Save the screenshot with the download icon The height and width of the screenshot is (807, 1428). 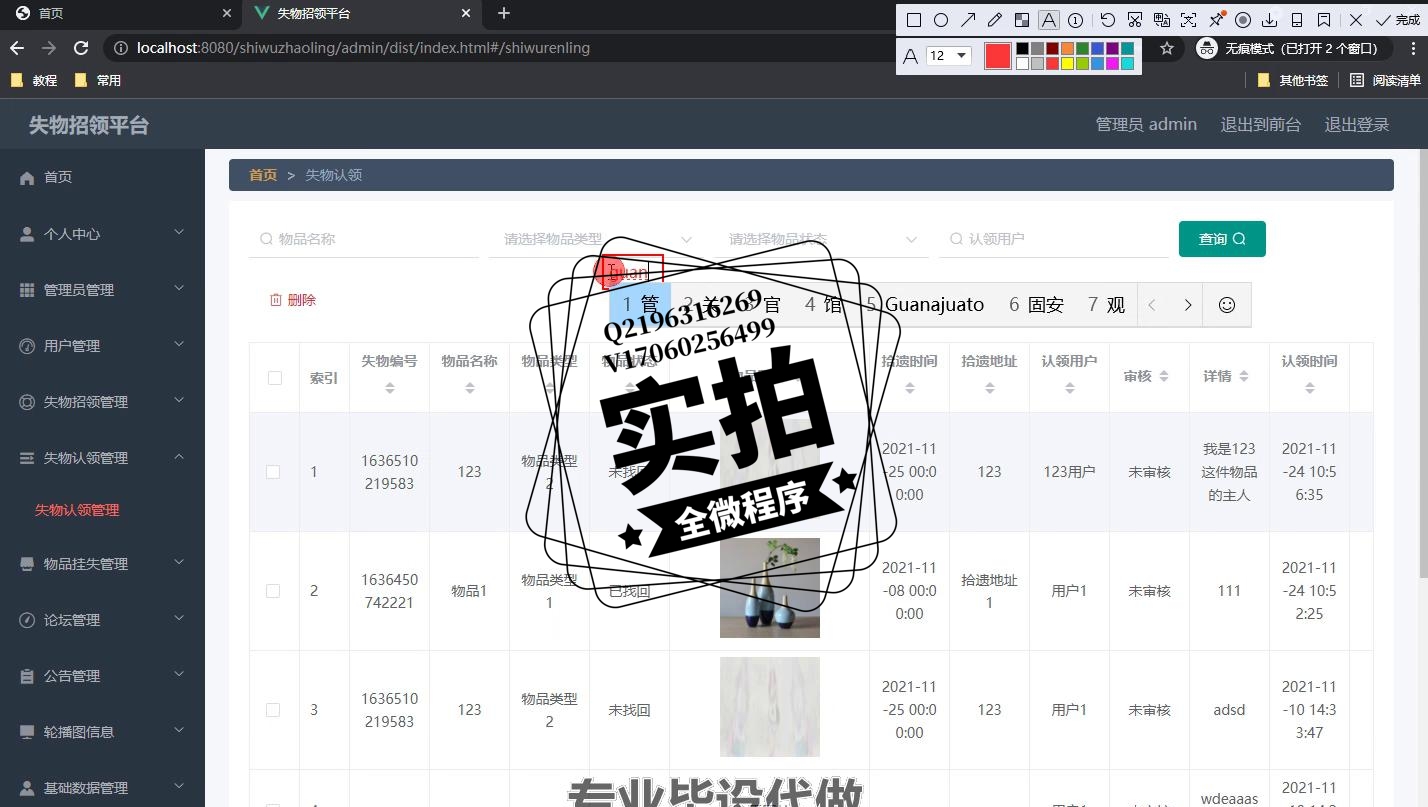point(1270,20)
